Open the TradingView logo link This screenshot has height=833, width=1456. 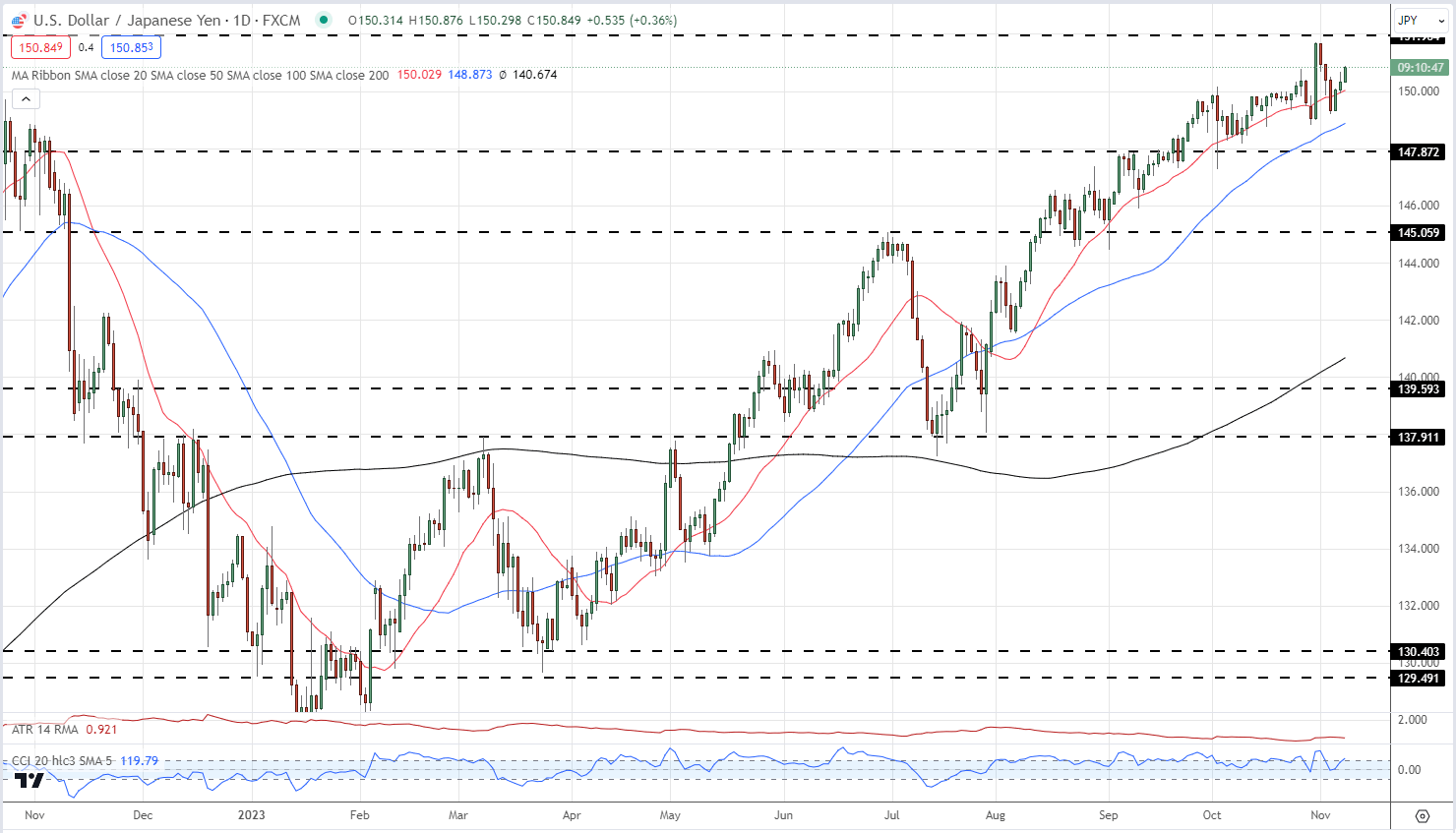point(30,780)
